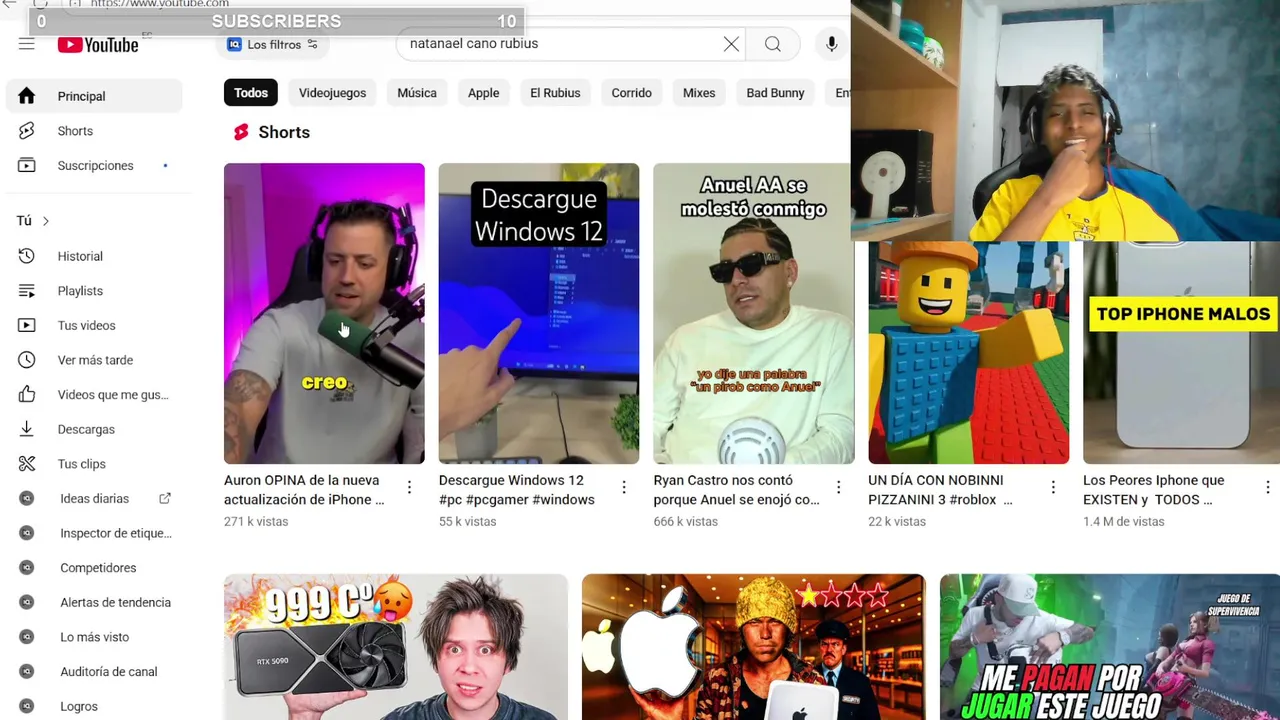Play the Auron OPINA short thumbnail
This screenshot has width=1280, height=720.
click(324, 313)
